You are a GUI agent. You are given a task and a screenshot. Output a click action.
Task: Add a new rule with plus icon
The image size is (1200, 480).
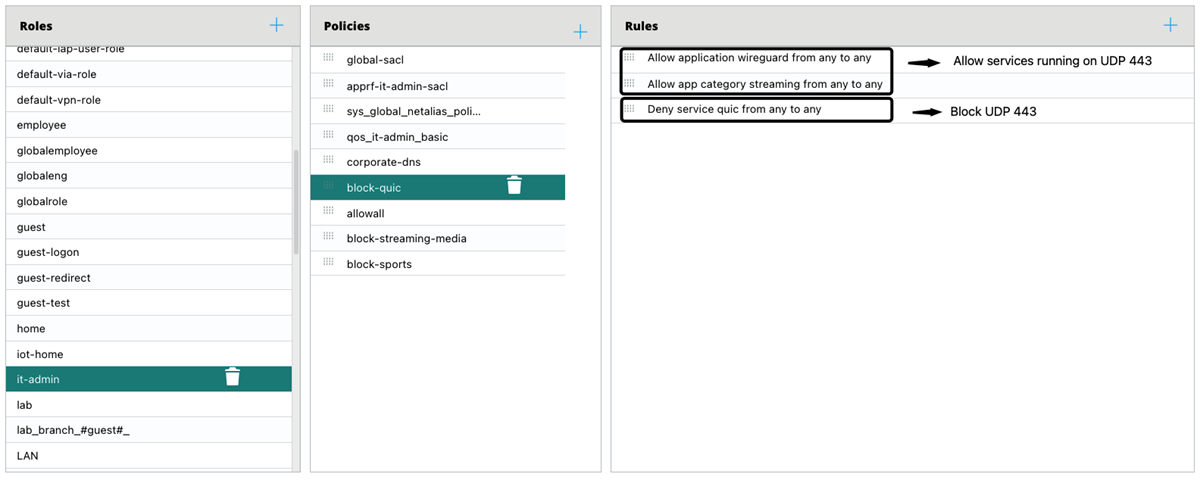coord(1171,25)
